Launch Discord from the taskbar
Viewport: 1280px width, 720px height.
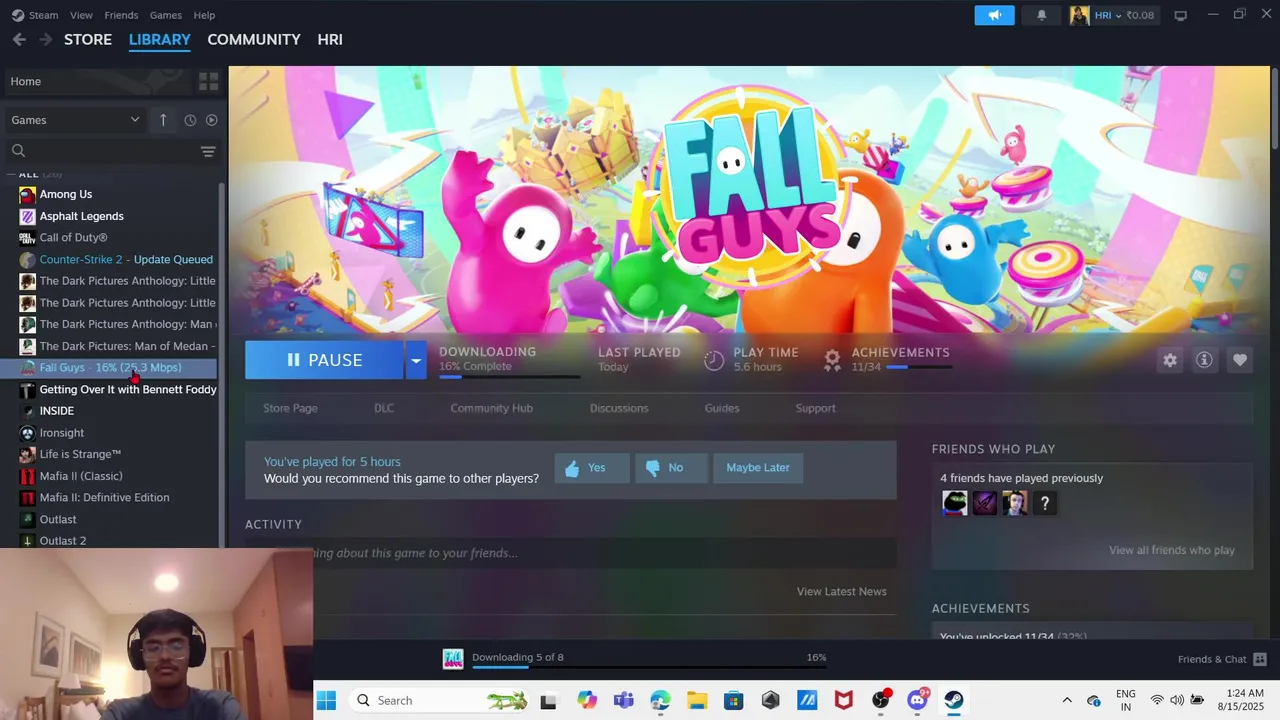(917, 700)
